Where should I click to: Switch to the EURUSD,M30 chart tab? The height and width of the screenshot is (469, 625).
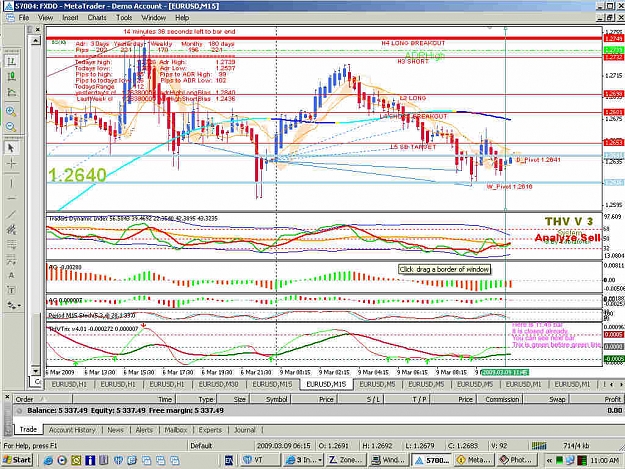[218, 384]
